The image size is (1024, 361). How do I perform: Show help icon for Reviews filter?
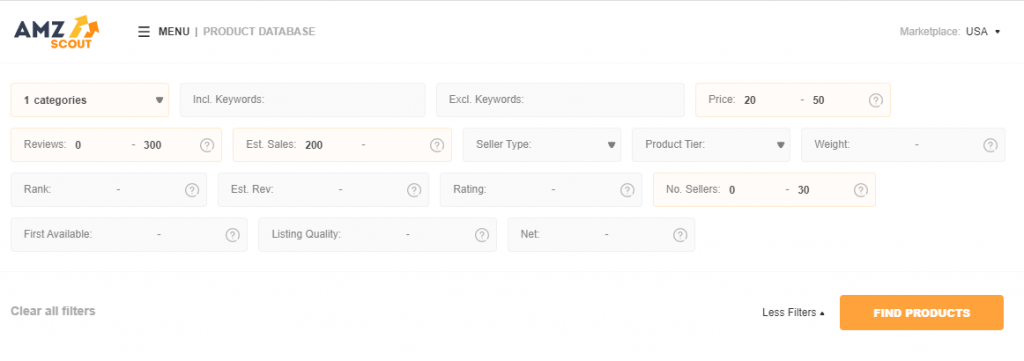[x=207, y=145]
